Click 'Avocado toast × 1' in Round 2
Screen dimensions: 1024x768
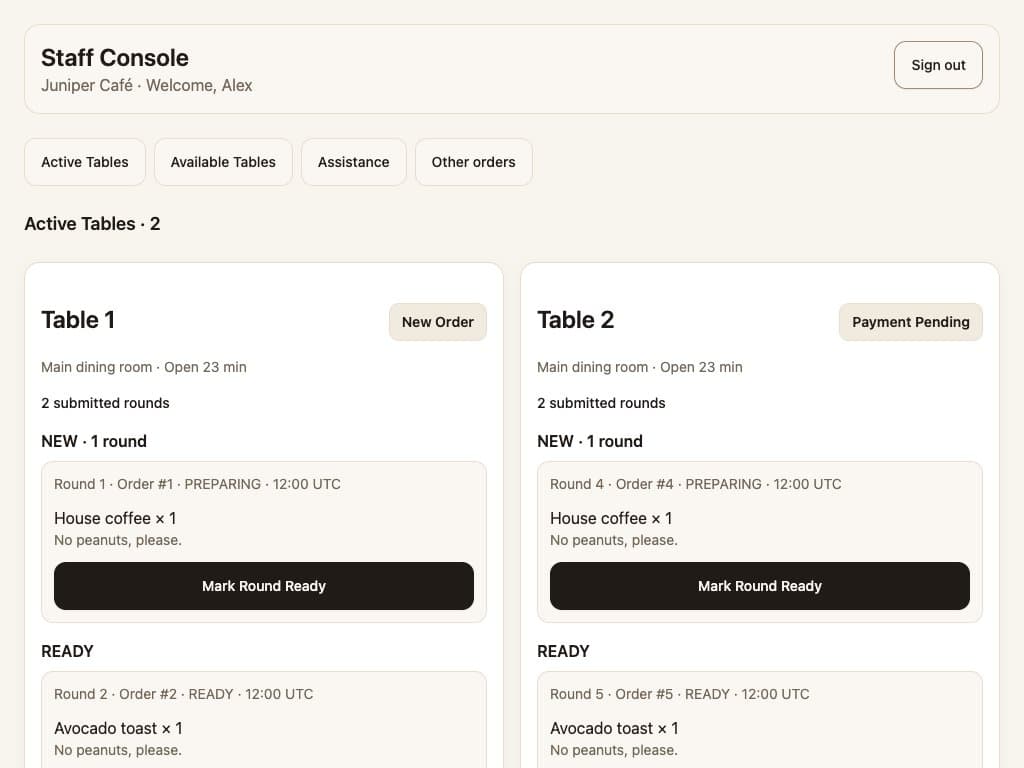[x=118, y=728]
